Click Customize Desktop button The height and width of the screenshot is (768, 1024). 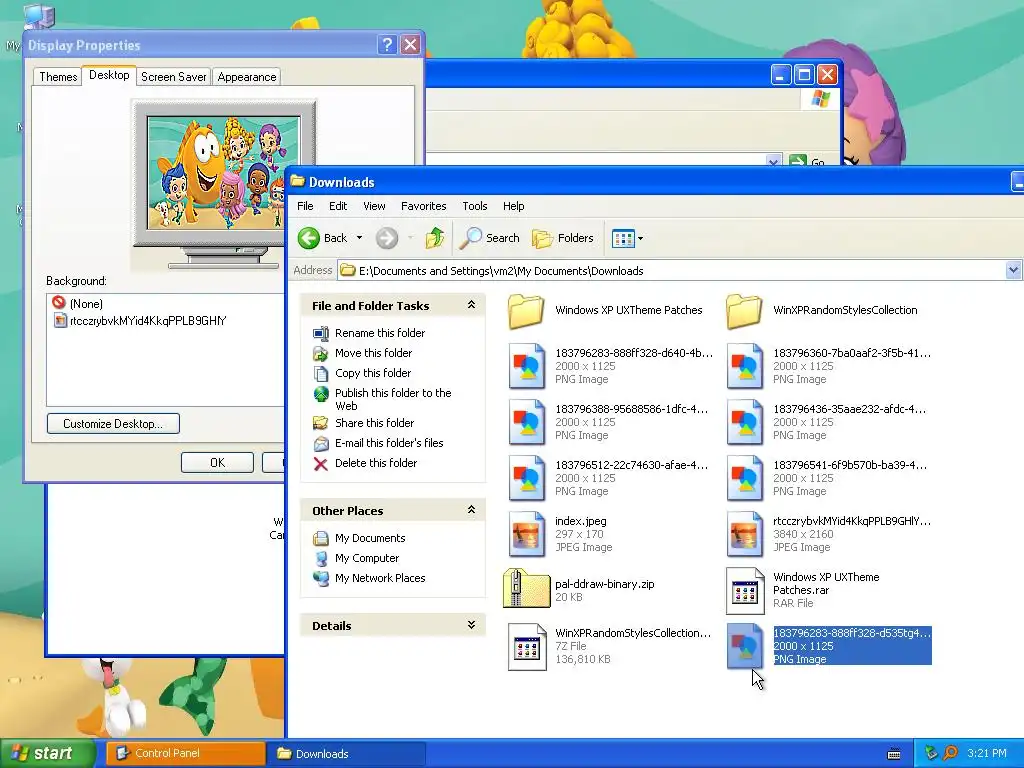(x=113, y=423)
